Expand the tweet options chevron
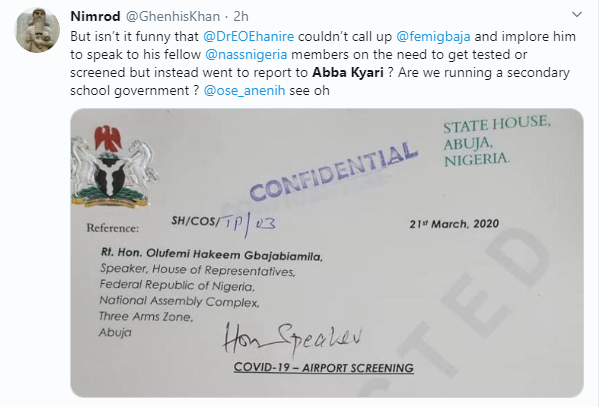The height and width of the screenshot is (407, 601). [x=576, y=15]
